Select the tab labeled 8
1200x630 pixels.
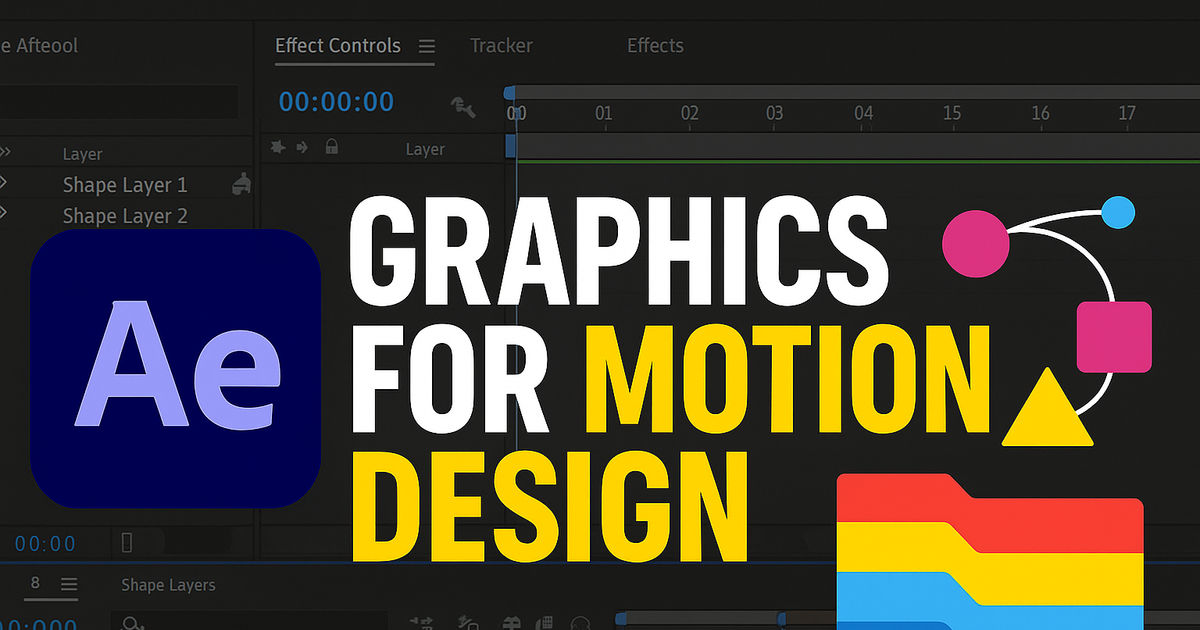36,583
